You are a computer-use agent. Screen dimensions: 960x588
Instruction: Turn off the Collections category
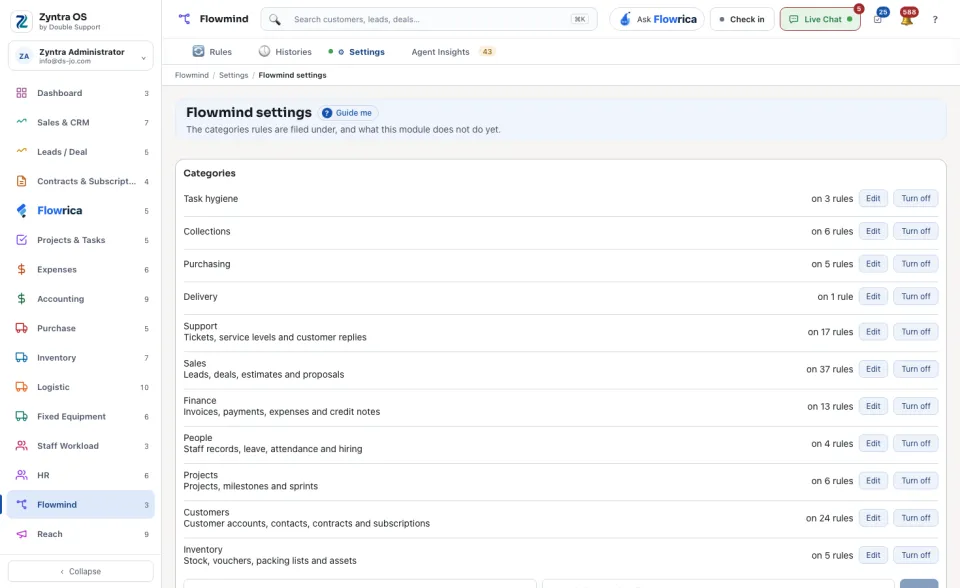coord(915,231)
